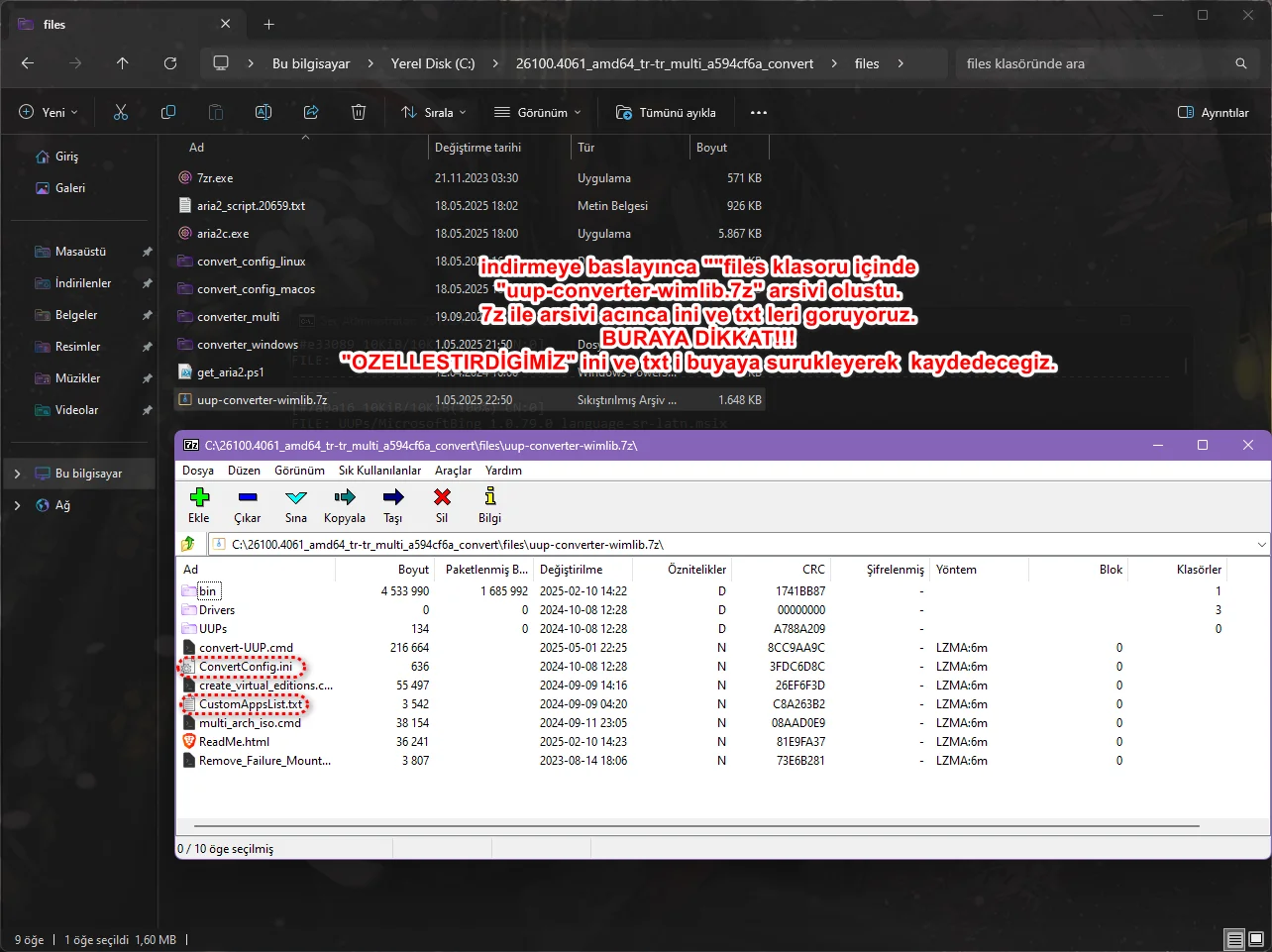This screenshot has height=952, width=1272.
Task: Open the more options ellipsis in Explorer
Action: tap(759, 112)
